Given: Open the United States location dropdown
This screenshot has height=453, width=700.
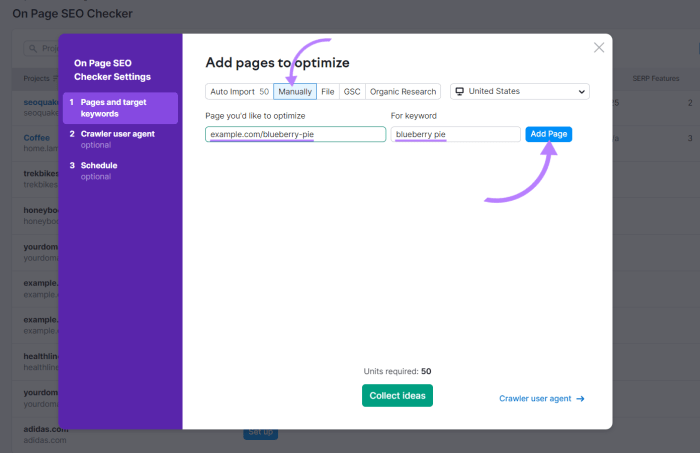Looking at the screenshot, I should tap(520, 91).
